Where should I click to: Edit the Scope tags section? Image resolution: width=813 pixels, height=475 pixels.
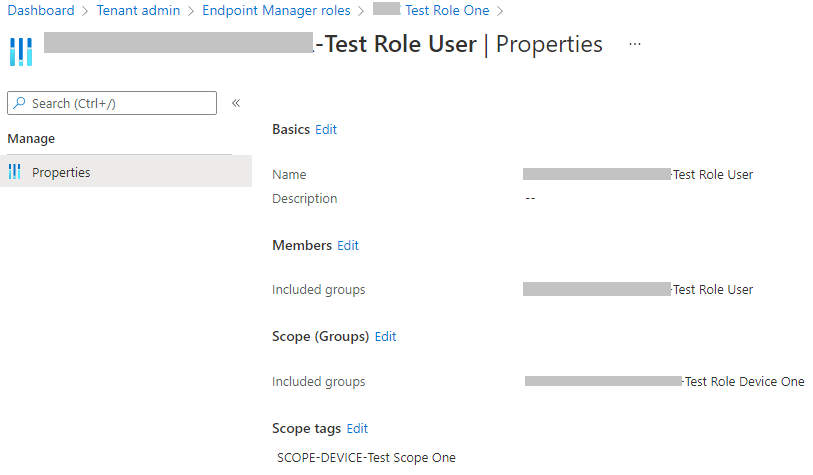tap(357, 428)
